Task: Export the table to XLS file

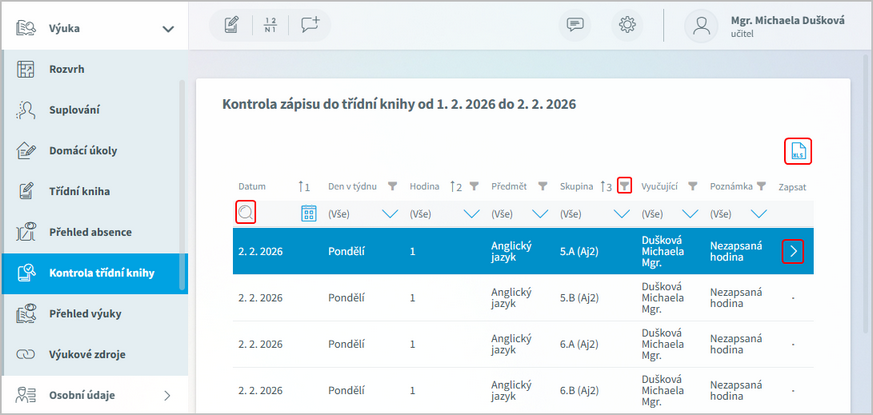Action: [798, 151]
